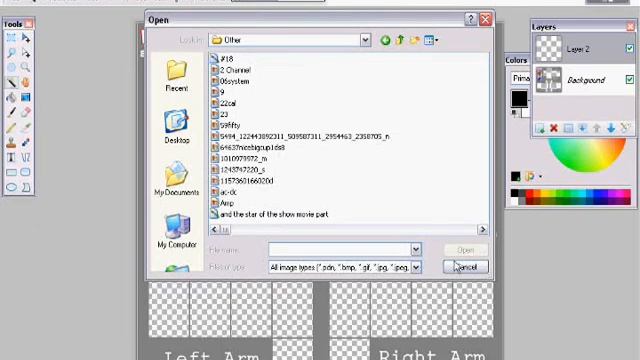Image resolution: width=640 pixels, height=360 pixels.
Task: Select the Paintbrush tool
Action: point(11,112)
